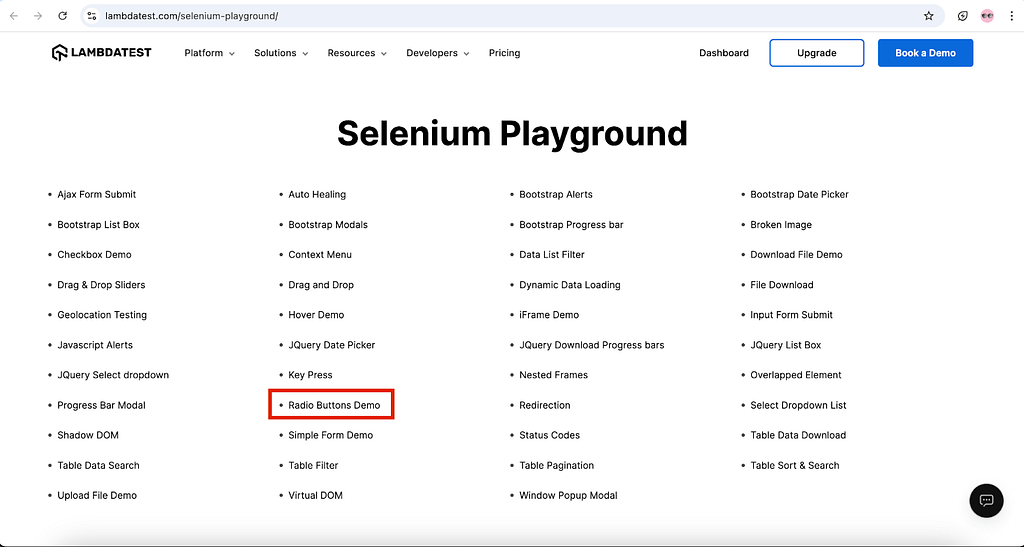Click the LambdaTest logo
This screenshot has height=547, width=1024.
[101, 53]
